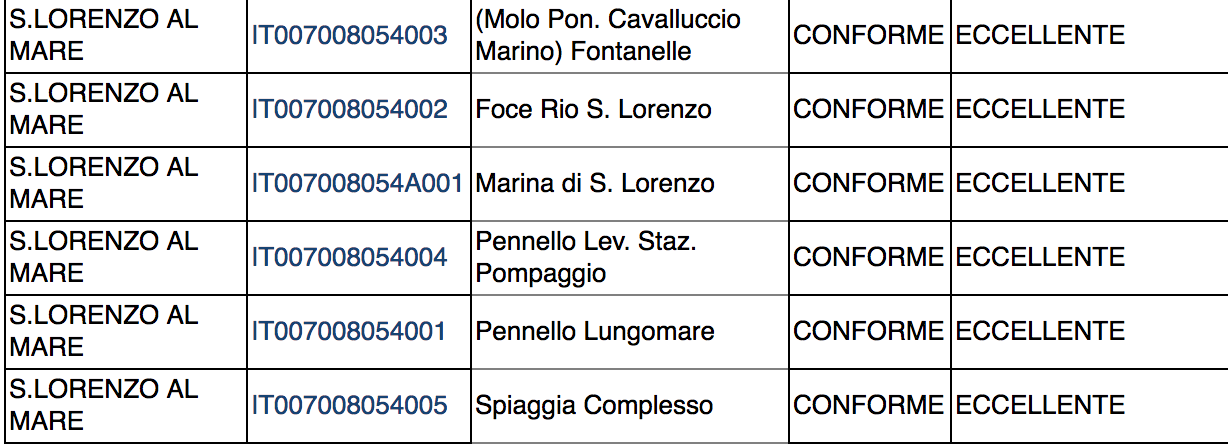Image resolution: width=1228 pixels, height=444 pixels.
Task: Click ECCELLENTE in the Marina di S. Lorenzo row
Action: pyautogui.click(x=1040, y=183)
